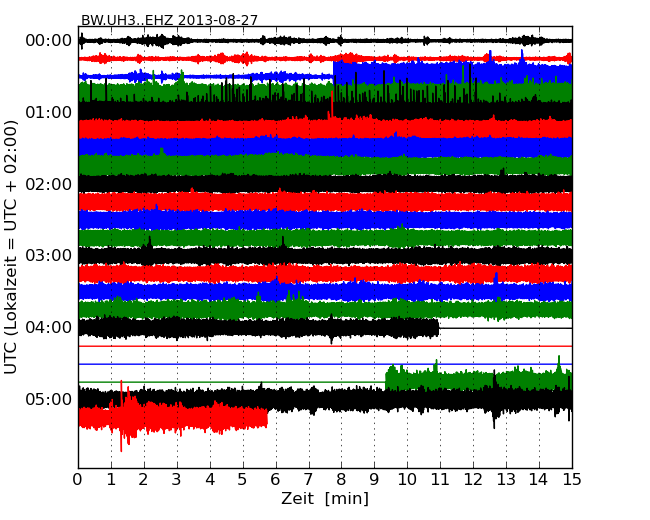Click the end of the 04:00 black trace
650x520 pixels.
pyautogui.click(x=438, y=328)
